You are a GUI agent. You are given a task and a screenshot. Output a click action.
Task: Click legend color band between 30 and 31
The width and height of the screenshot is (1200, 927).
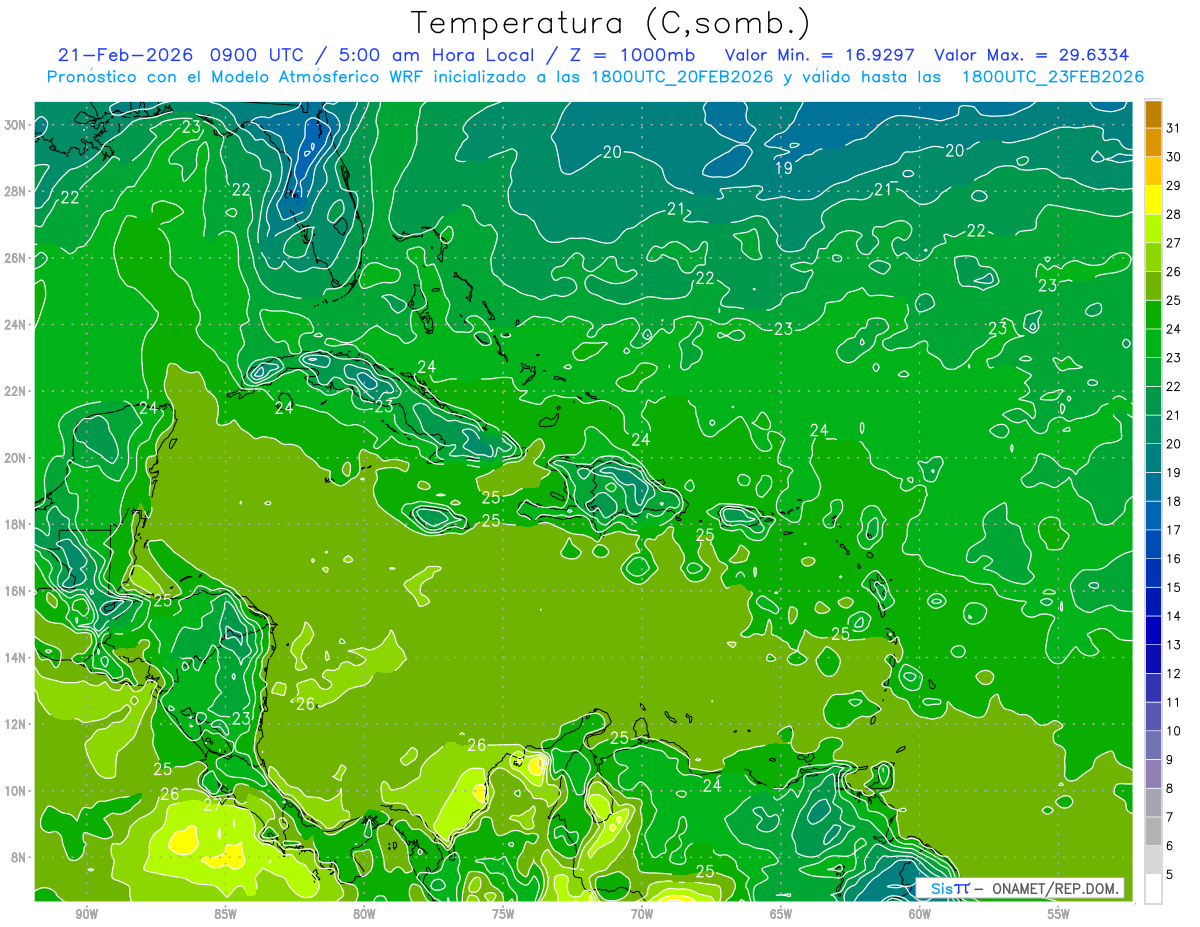point(1153,143)
